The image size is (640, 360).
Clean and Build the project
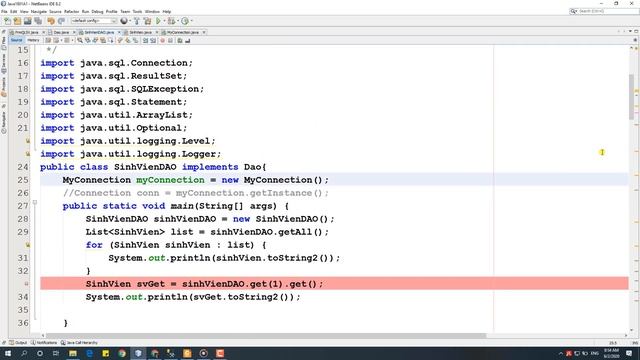tap(147, 21)
